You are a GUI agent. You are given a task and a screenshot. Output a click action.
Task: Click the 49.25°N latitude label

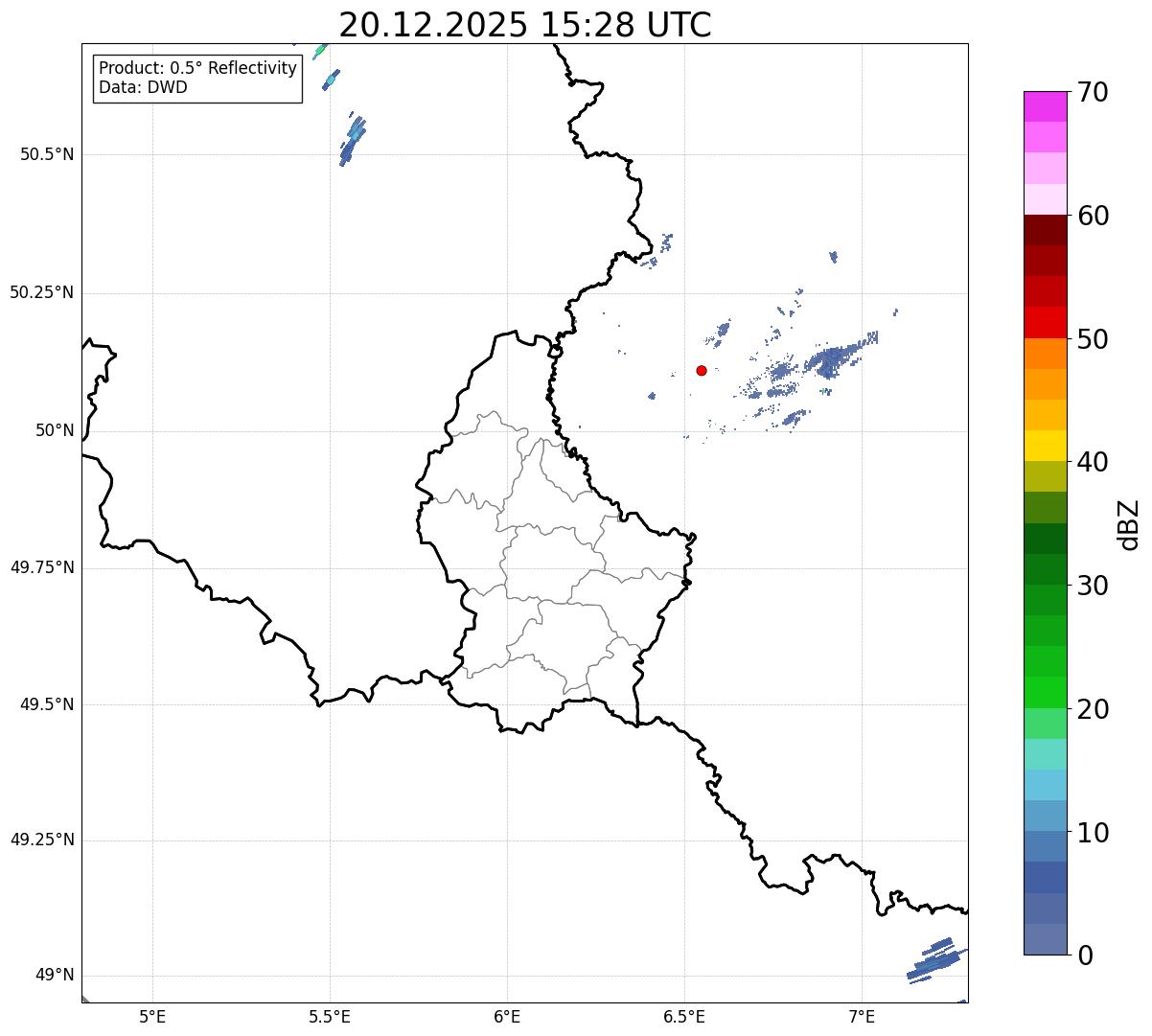[x=41, y=840]
